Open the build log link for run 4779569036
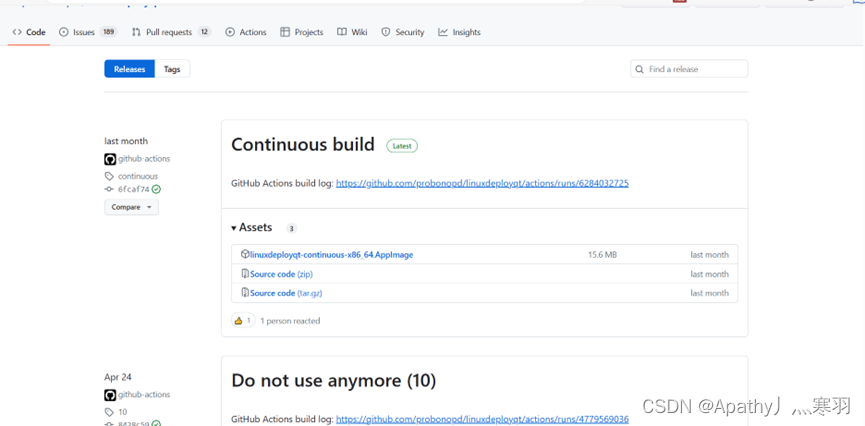This screenshot has width=865, height=426. [x=482, y=419]
